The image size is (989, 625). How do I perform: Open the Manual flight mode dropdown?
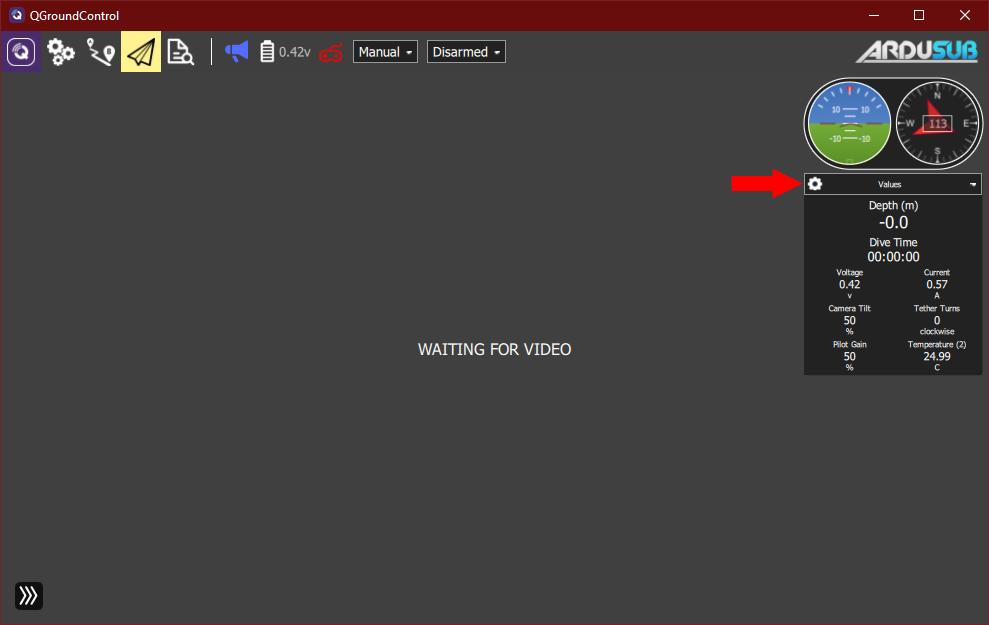tap(385, 52)
